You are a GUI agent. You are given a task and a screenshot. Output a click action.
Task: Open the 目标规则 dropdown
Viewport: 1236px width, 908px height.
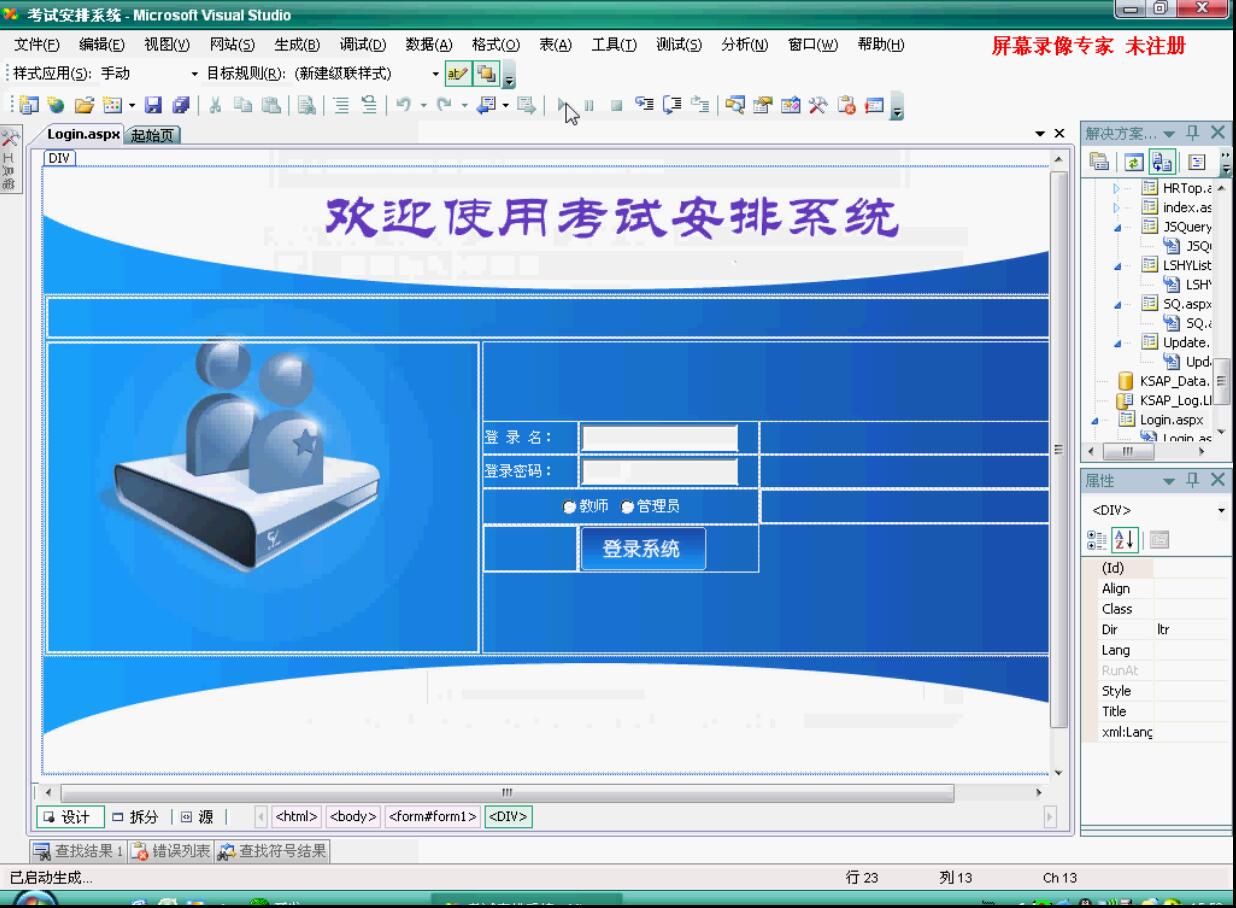coord(436,74)
